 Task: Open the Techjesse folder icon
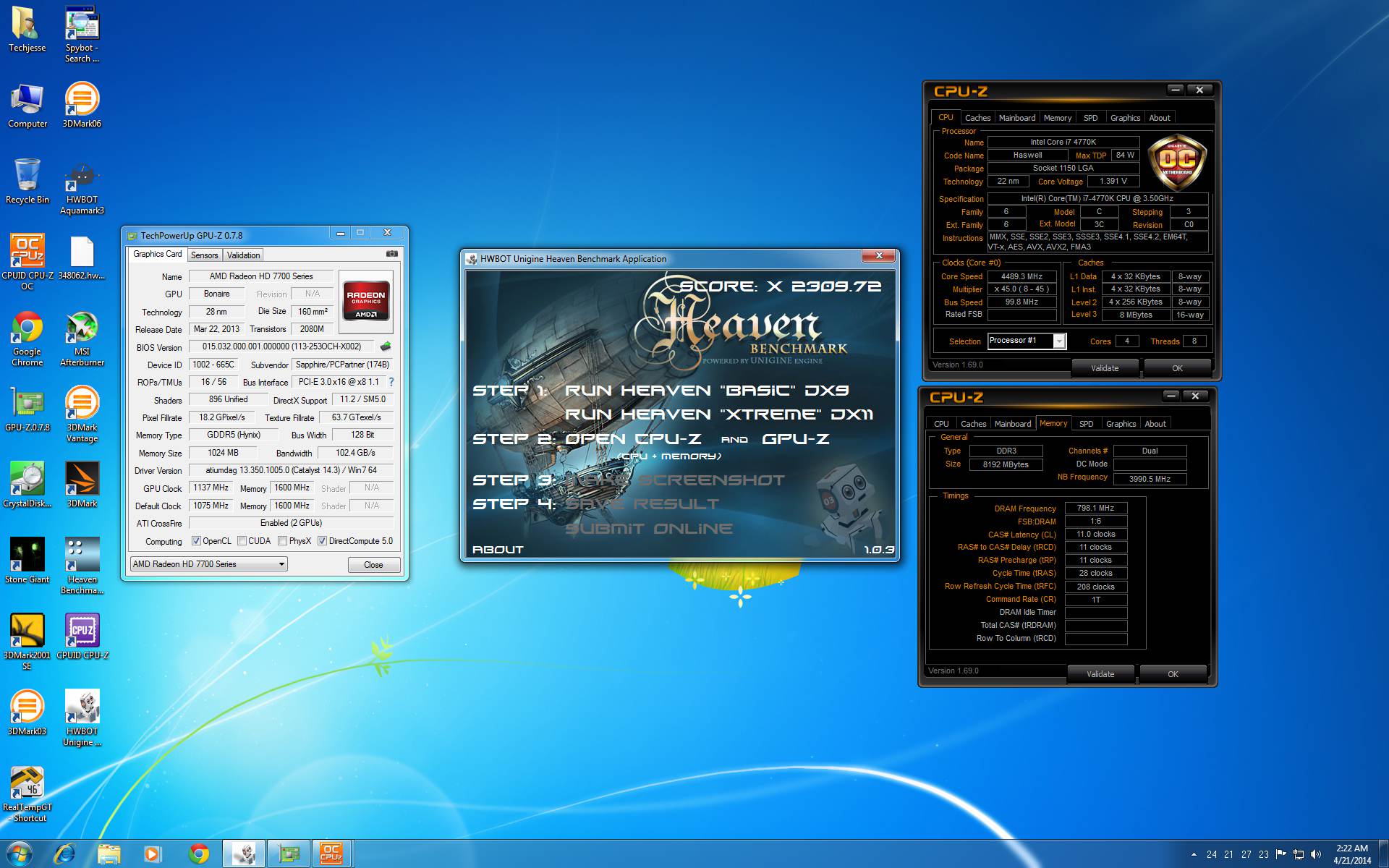[27, 29]
